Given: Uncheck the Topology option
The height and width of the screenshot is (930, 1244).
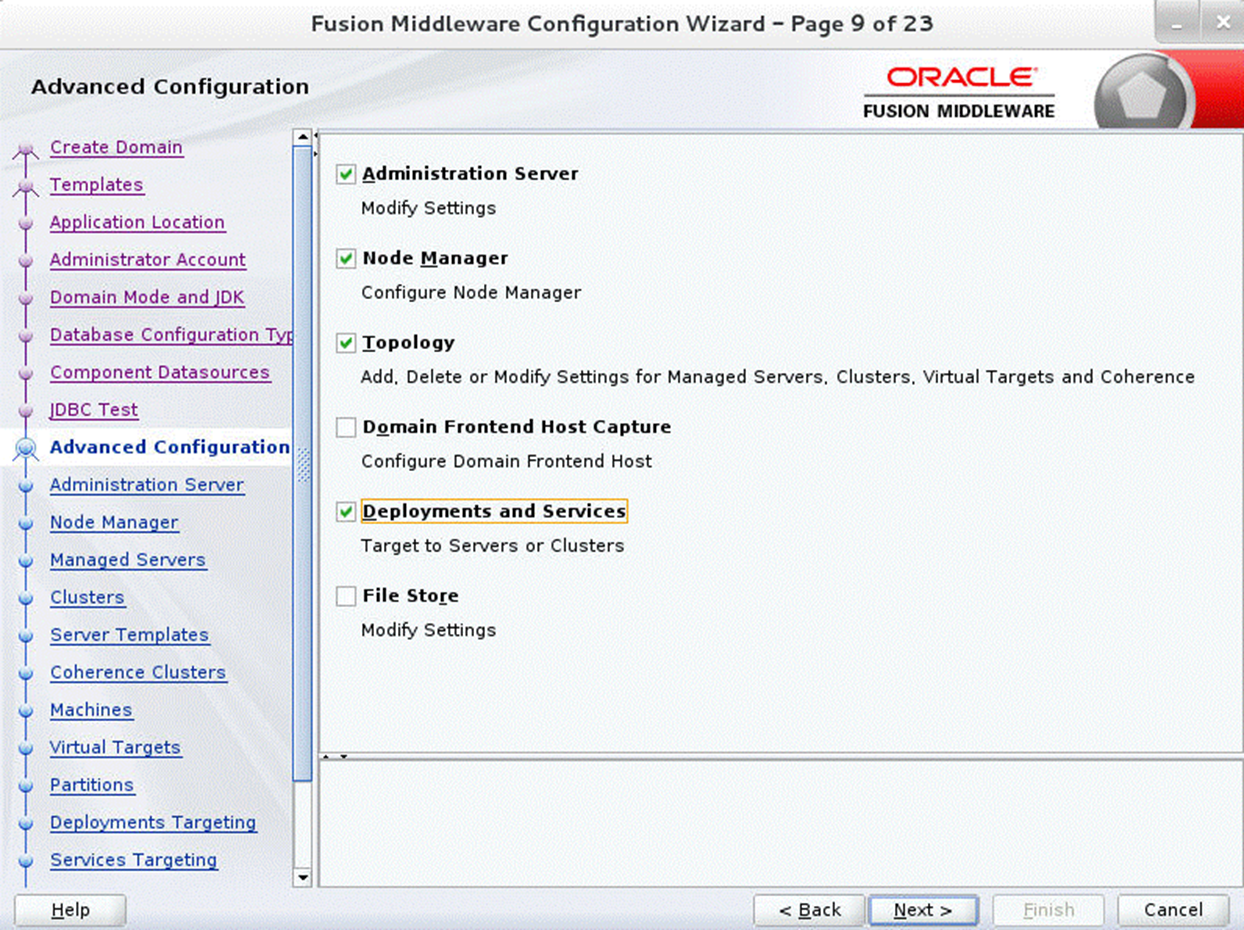Looking at the screenshot, I should coord(345,342).
